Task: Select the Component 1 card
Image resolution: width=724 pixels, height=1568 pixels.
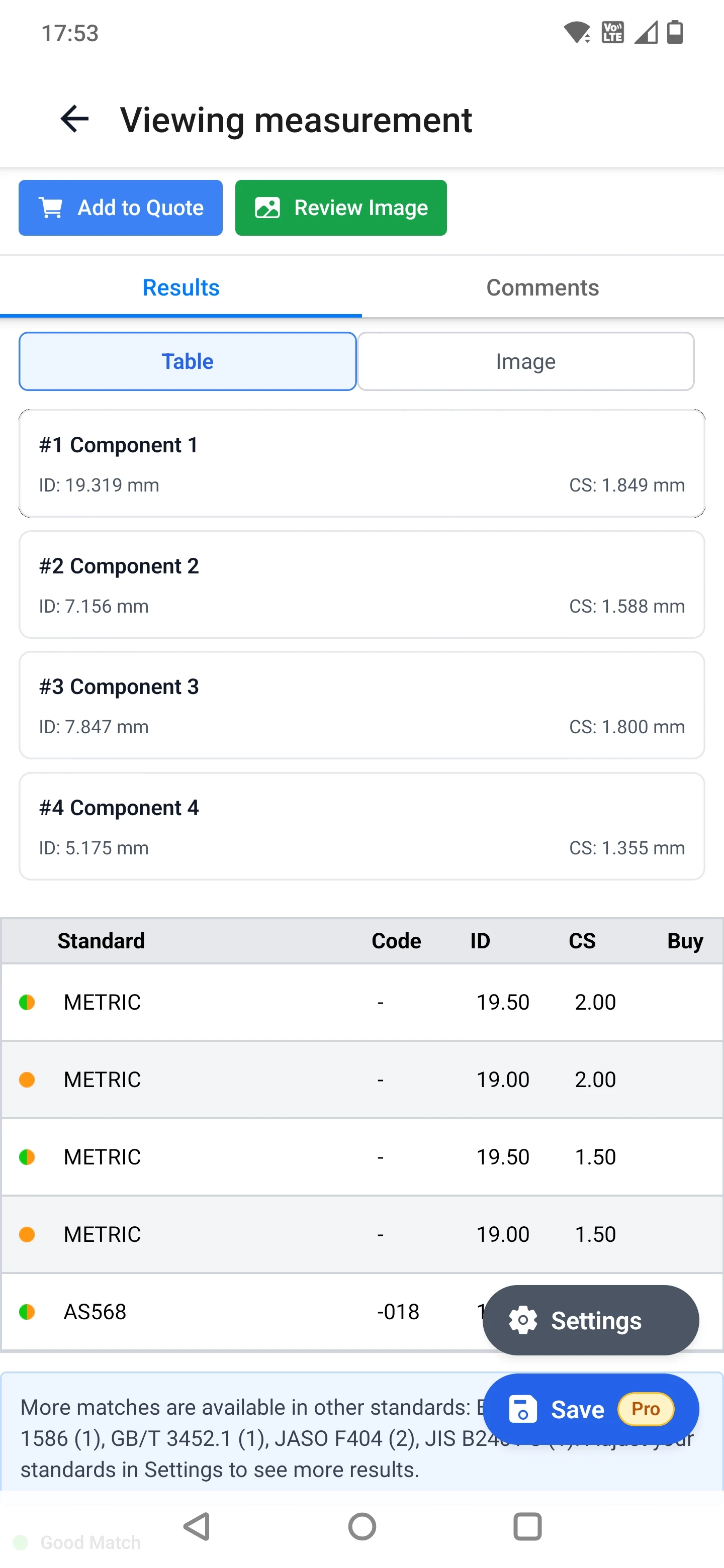Action: pyautogui.click(x=361, y=463)
